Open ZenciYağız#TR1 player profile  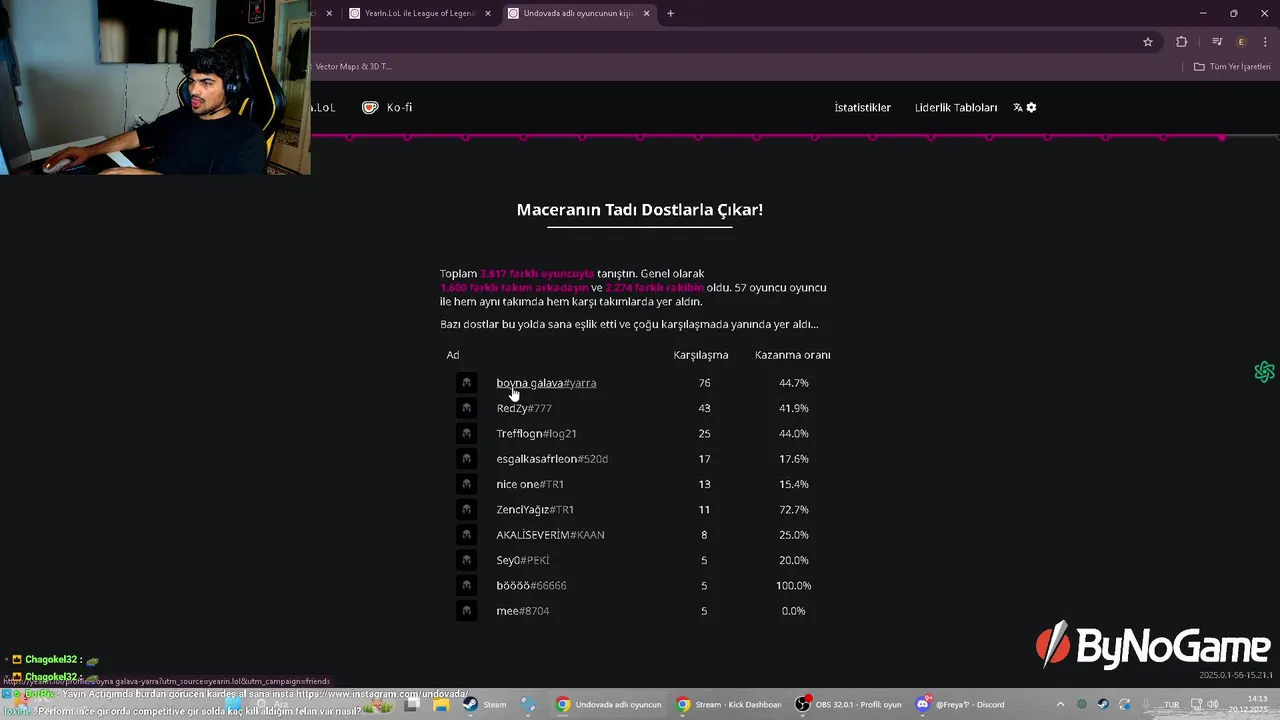click(x=535, y=509)
